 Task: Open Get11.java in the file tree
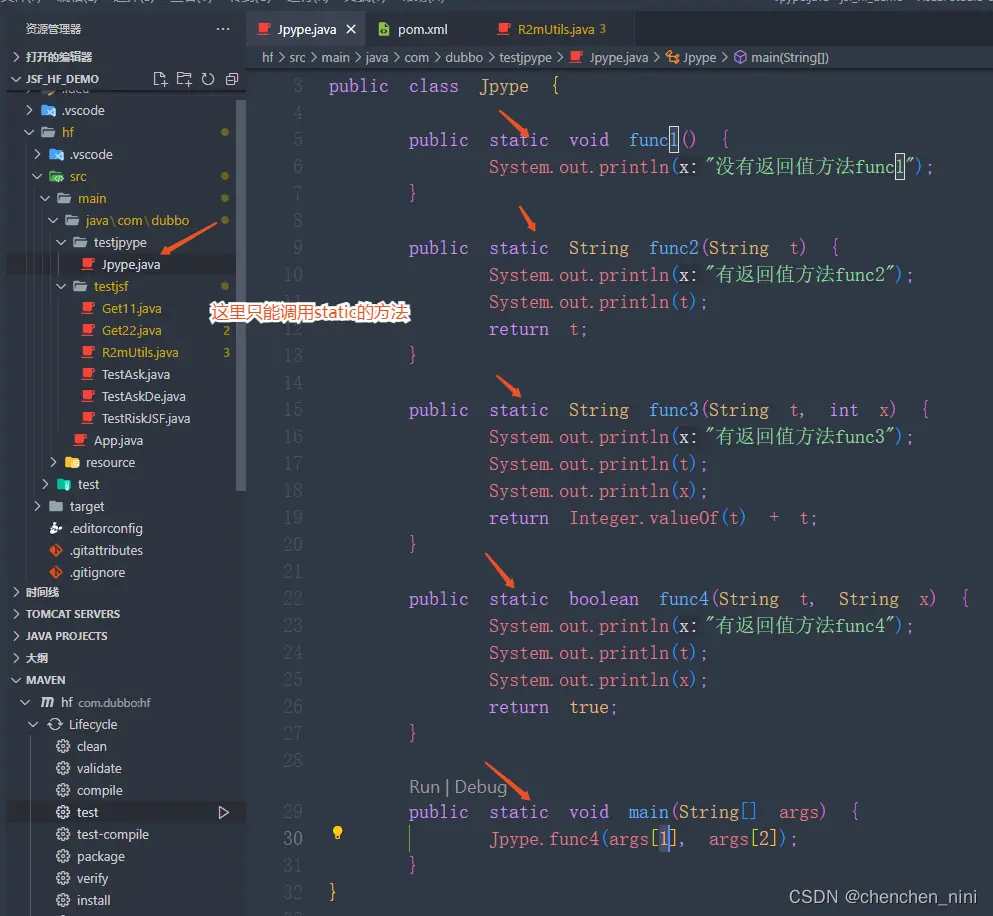pyautogui.click(x=131, y=309)
